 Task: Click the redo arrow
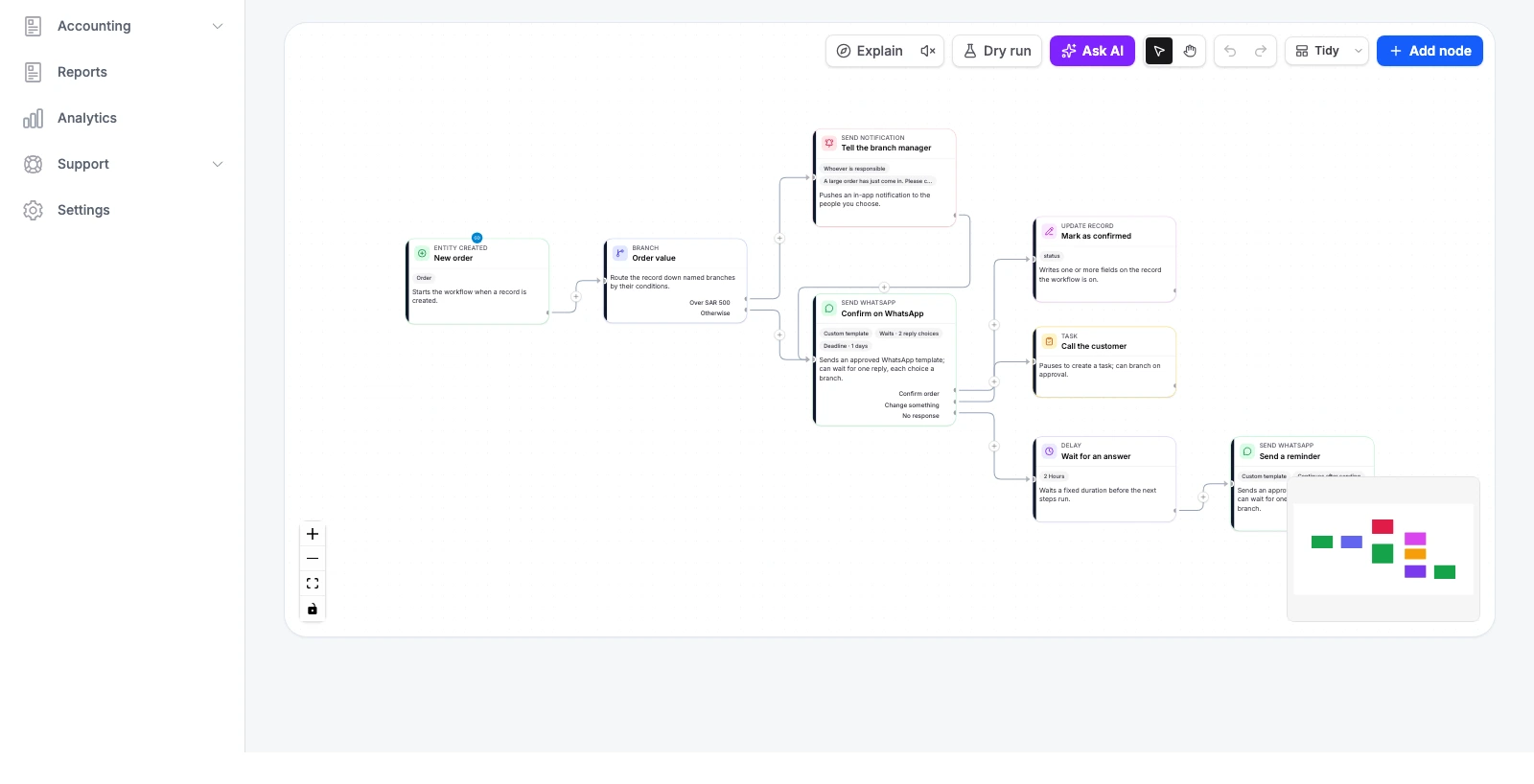(1261, 51)
